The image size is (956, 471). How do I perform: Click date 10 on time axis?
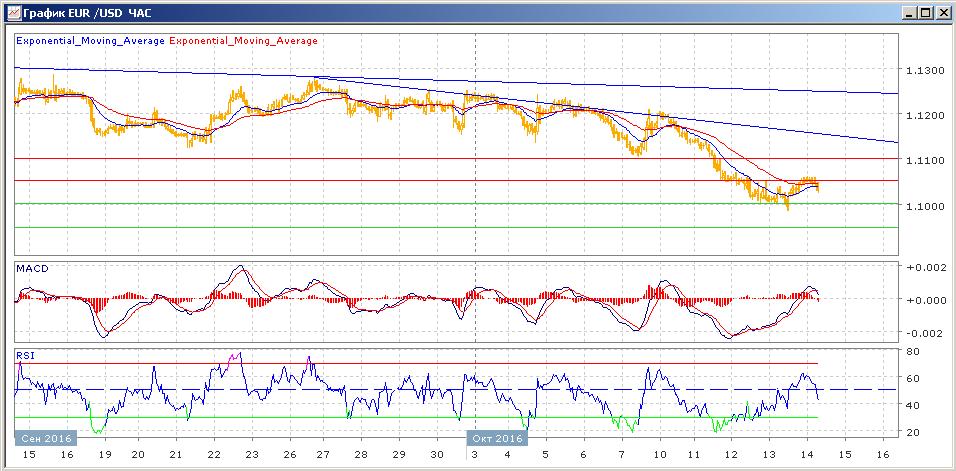[x=660, y=455]
